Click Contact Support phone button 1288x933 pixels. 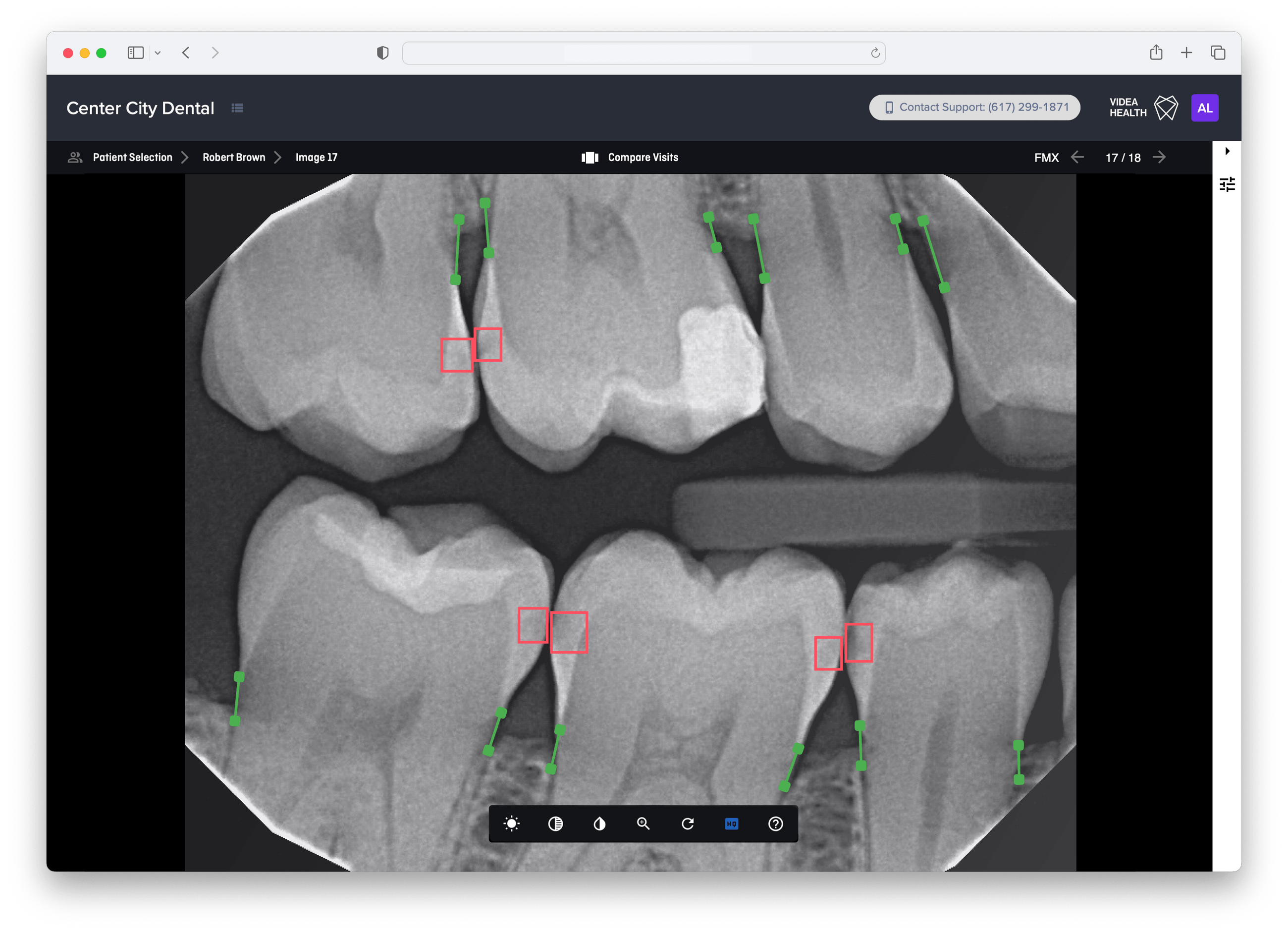tap(974, 108)
